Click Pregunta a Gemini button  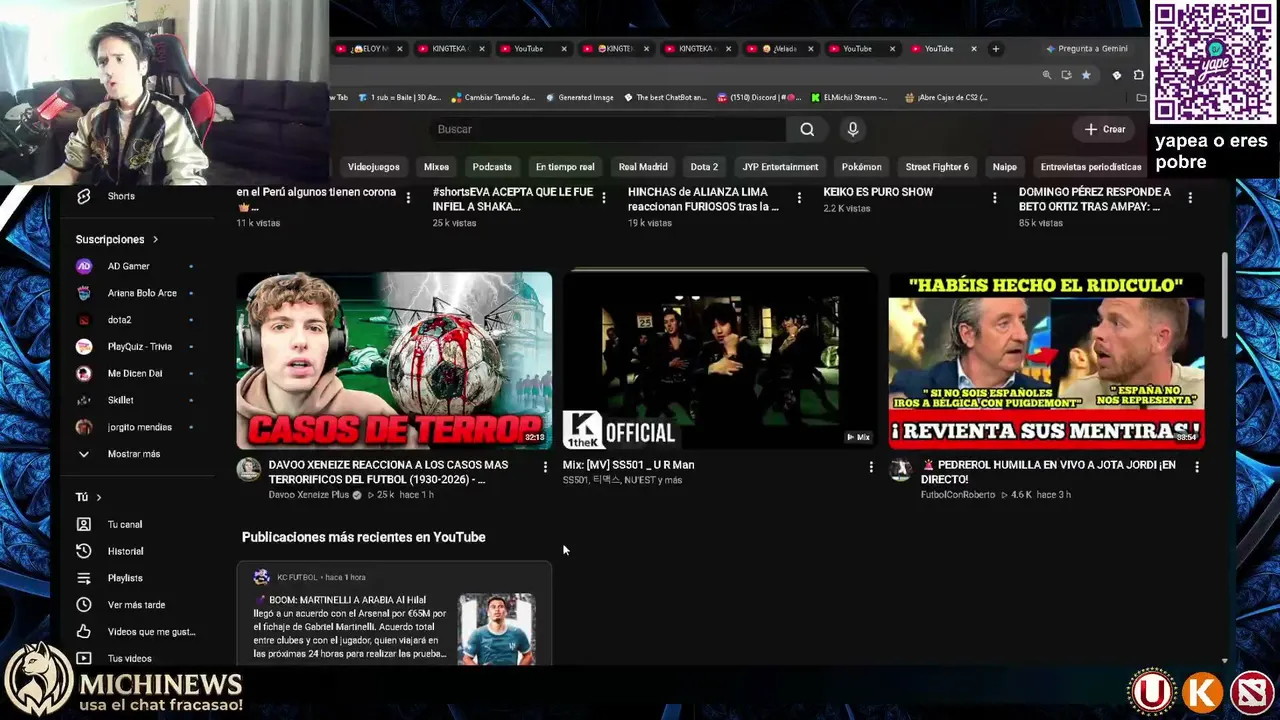pos(1086,49)
